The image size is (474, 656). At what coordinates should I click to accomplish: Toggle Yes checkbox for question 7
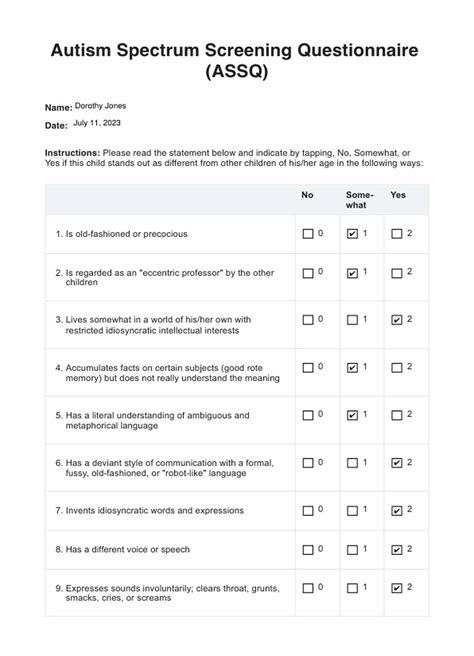397,510
